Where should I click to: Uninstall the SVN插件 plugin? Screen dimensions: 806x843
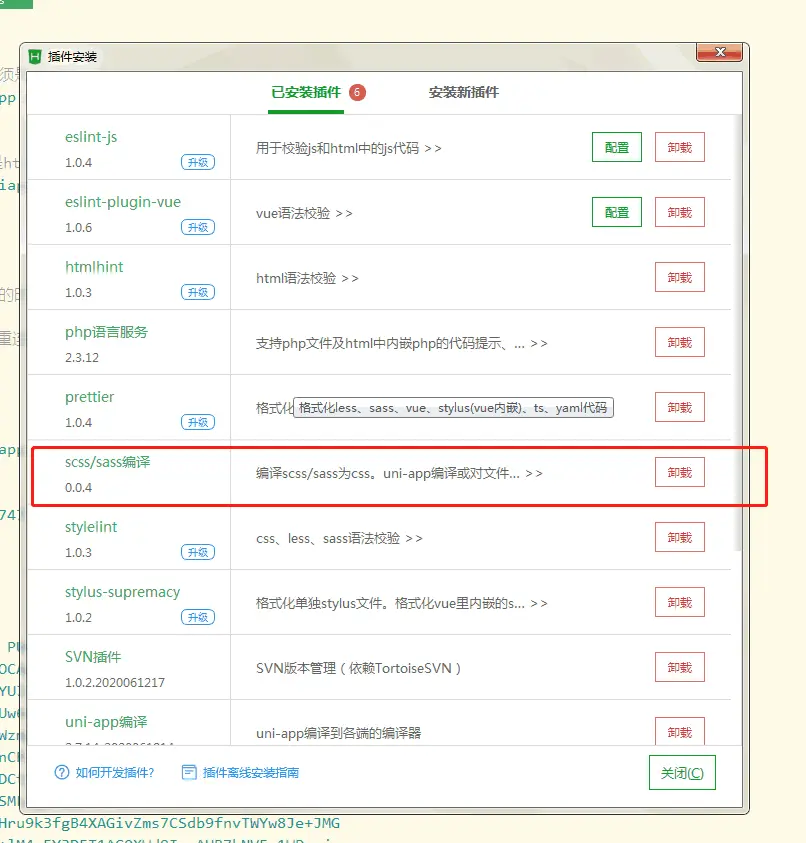[679, 667]
